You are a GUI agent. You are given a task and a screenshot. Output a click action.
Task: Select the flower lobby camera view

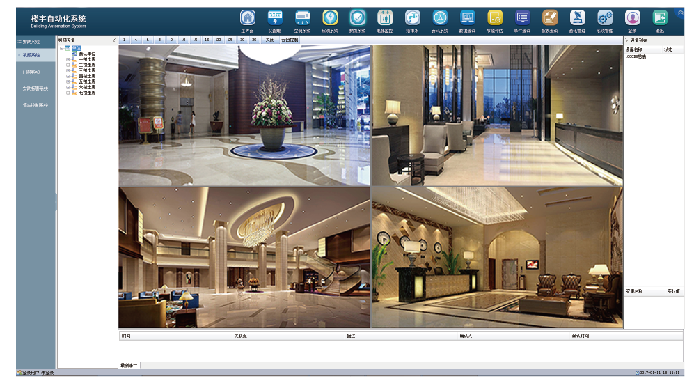[244, 115]
